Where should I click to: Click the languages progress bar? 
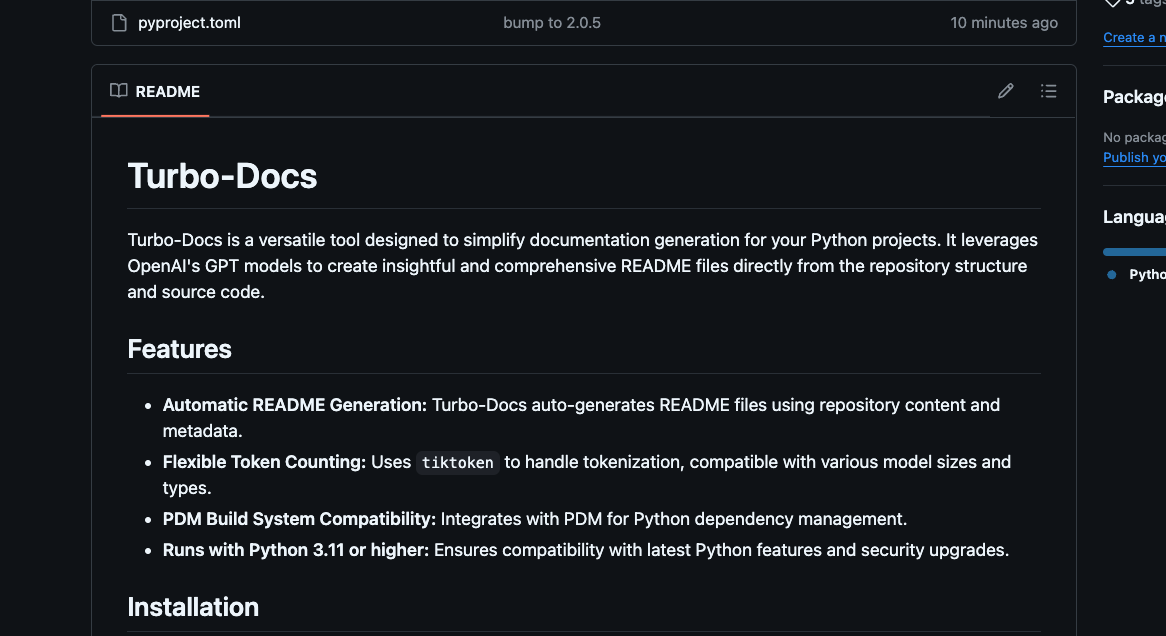click(x=1134, y=252)
